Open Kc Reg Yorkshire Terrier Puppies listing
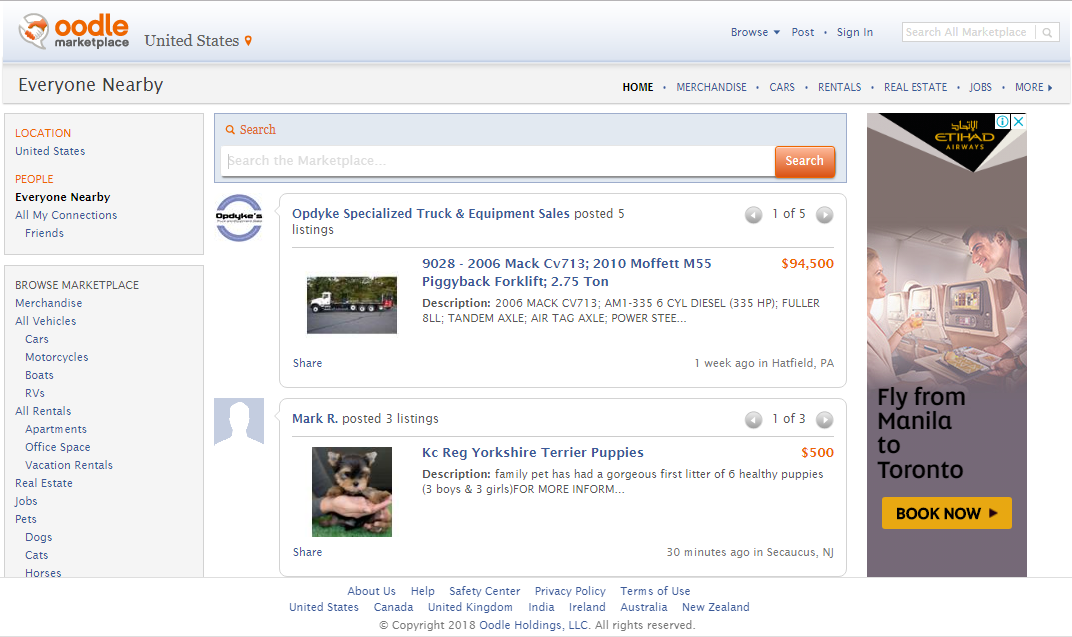 pyautogui.click(x=533, y=452)
